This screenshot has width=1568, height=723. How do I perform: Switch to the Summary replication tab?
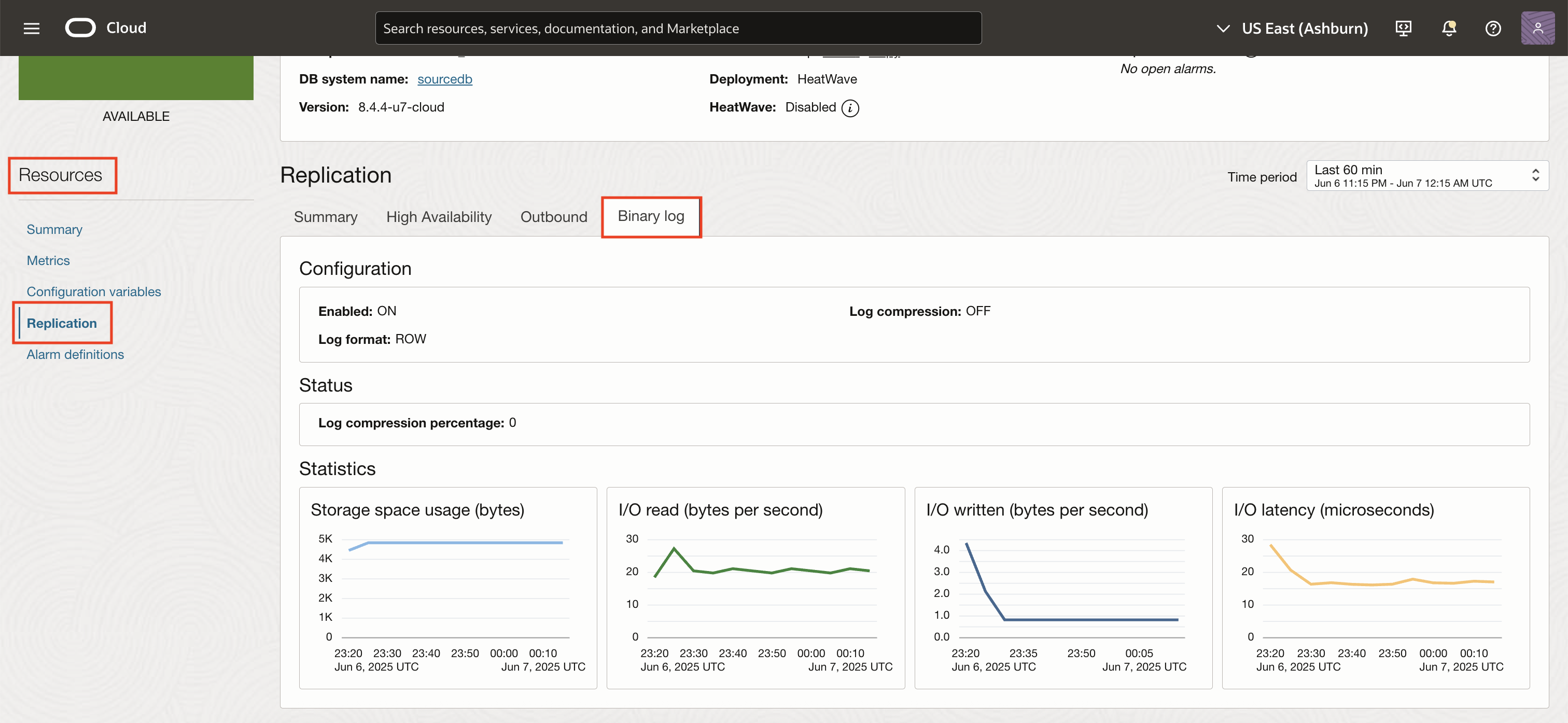pos(326,216)
